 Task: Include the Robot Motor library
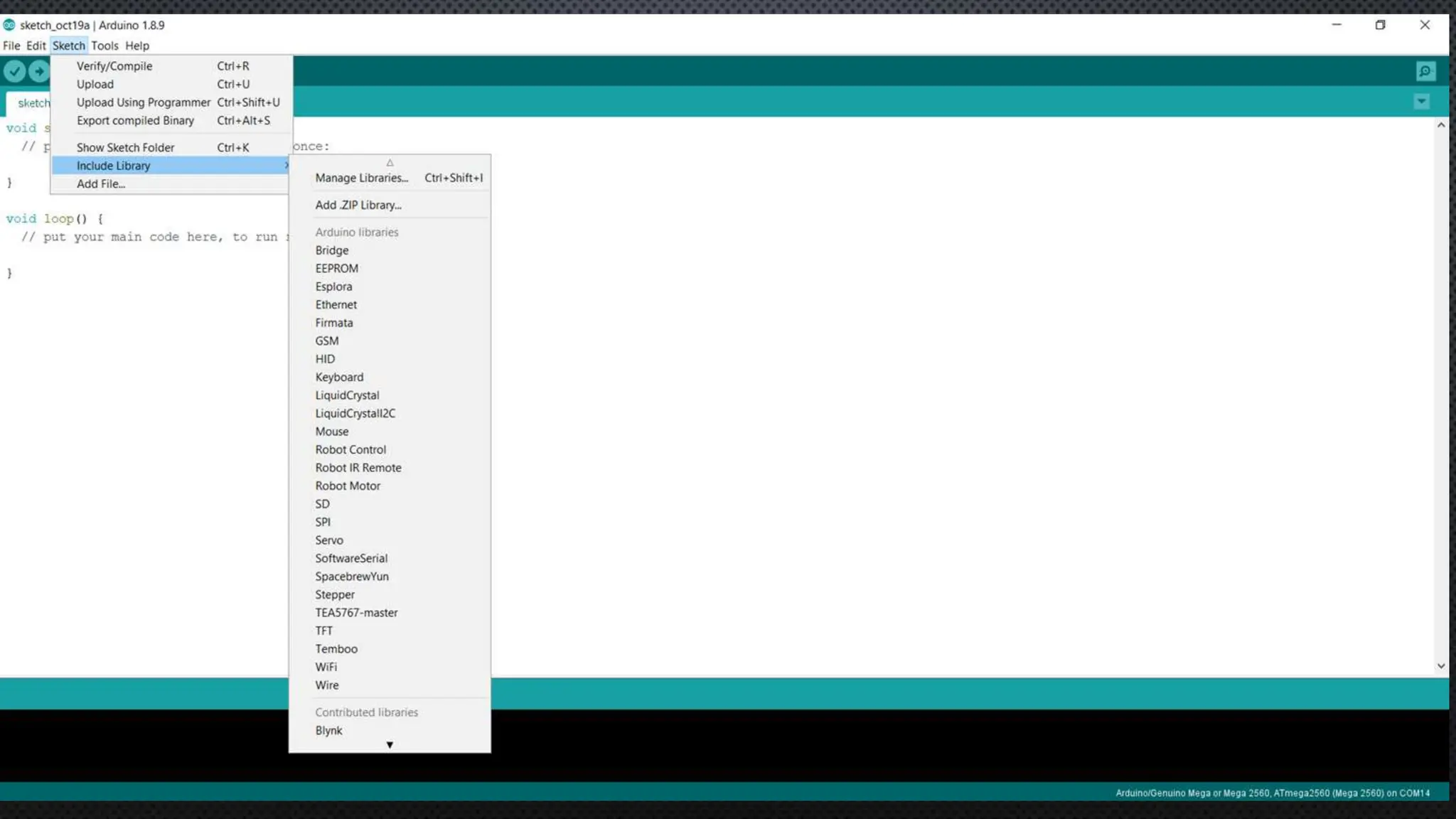click(x=390, y=486)
